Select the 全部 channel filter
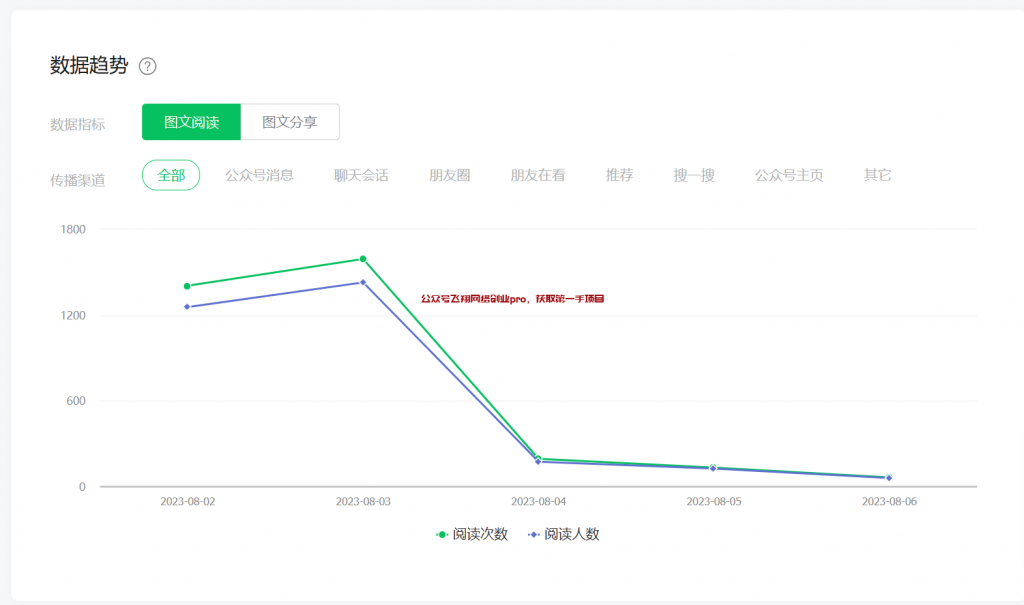The image size is (1024, 605). pyautogui.click(x=171, y=174)
